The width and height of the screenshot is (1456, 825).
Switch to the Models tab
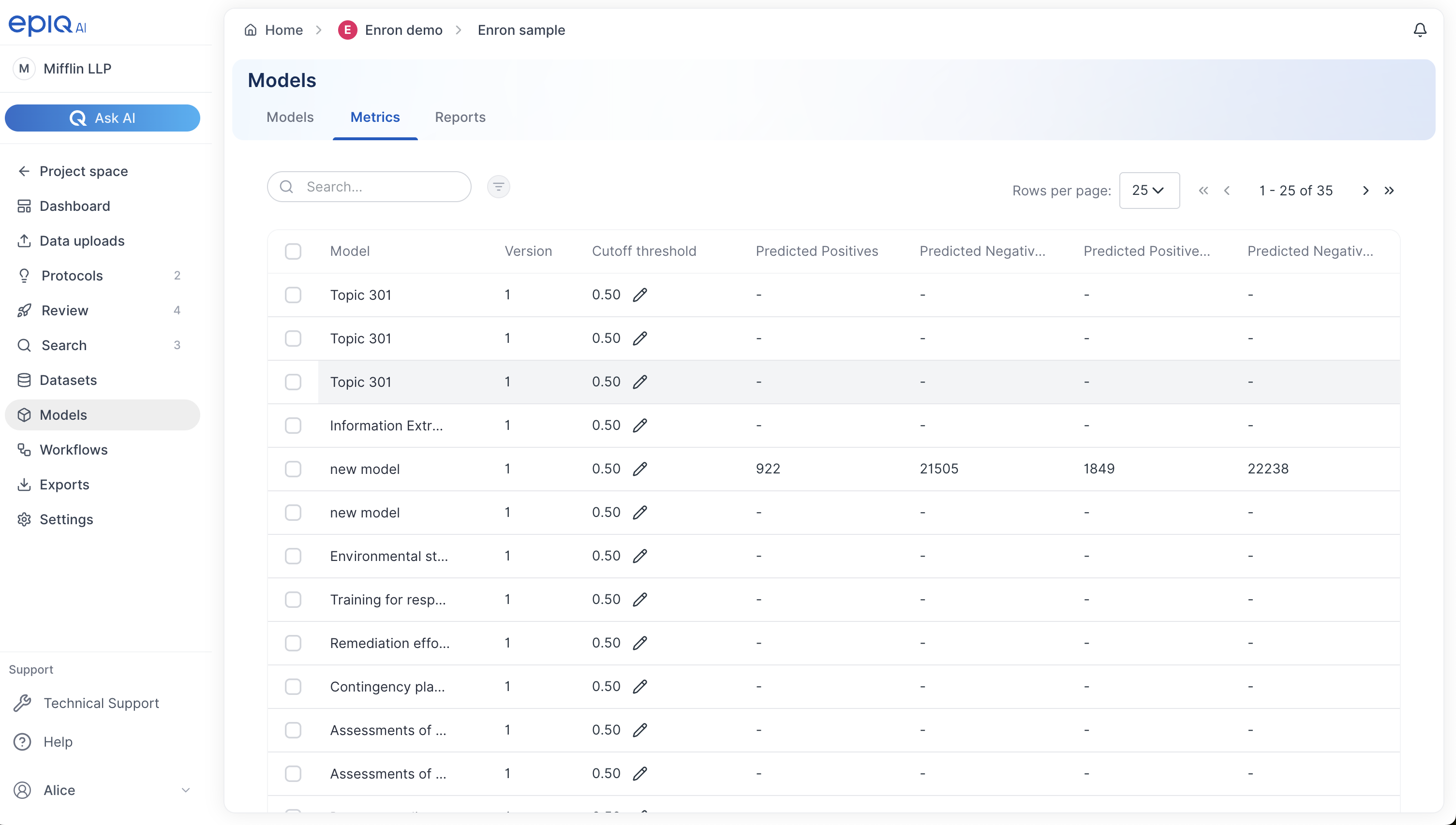(x=290, y=118)
